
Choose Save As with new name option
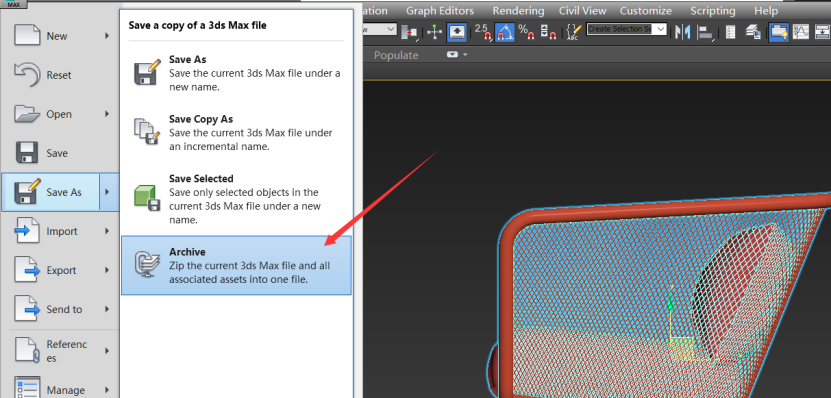pyautogui.click(x=236, y=73)
